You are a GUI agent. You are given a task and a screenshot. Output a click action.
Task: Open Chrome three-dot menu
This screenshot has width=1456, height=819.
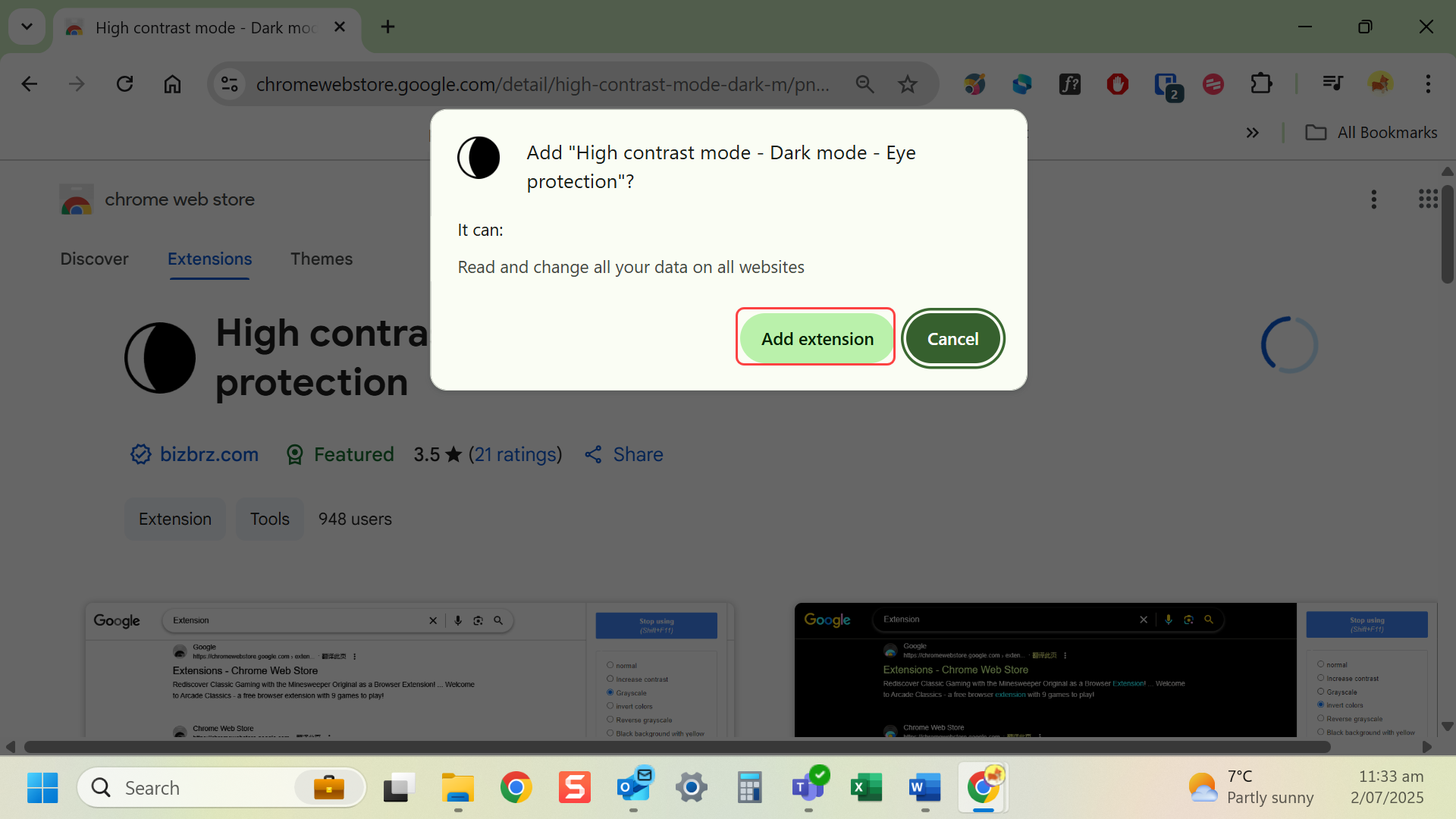[1428, 84]
